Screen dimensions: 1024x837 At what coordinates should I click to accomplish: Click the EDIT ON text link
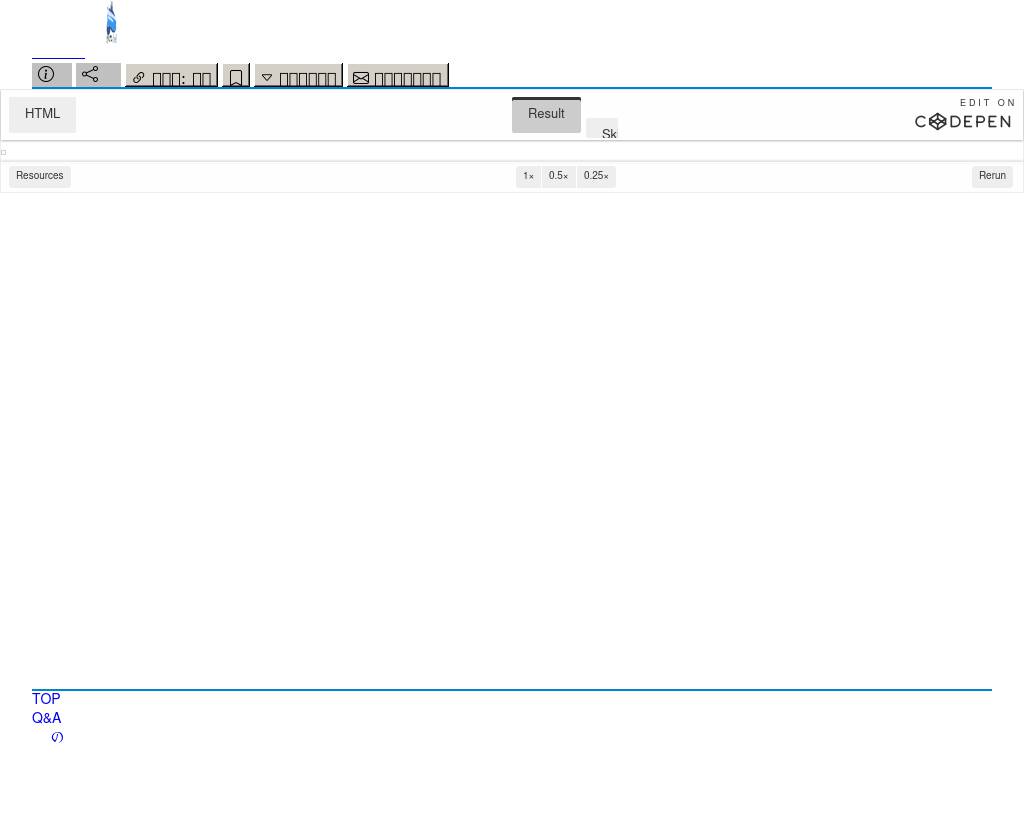click(x=987, y=103)
